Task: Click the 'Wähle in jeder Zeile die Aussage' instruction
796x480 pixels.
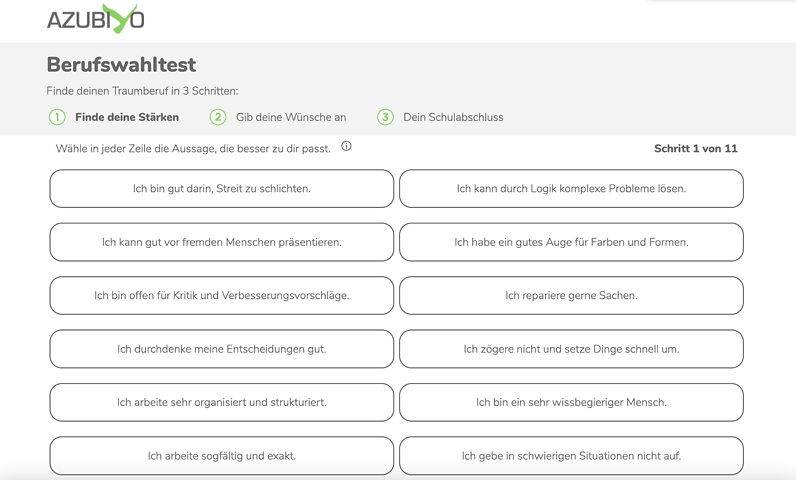Action: tap(193, 149)
